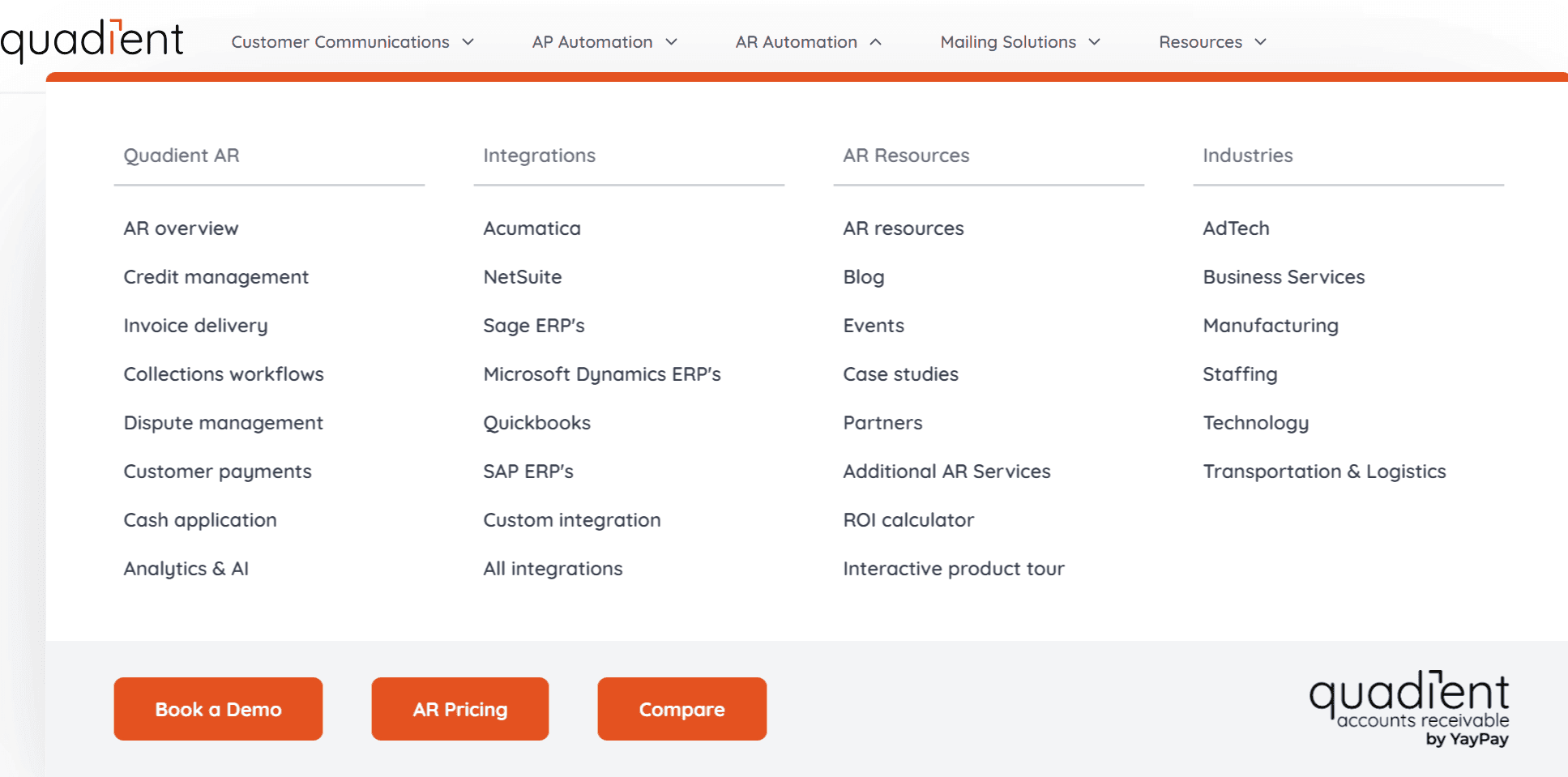Click Quadient AR column heading

[x=182, y=156]
